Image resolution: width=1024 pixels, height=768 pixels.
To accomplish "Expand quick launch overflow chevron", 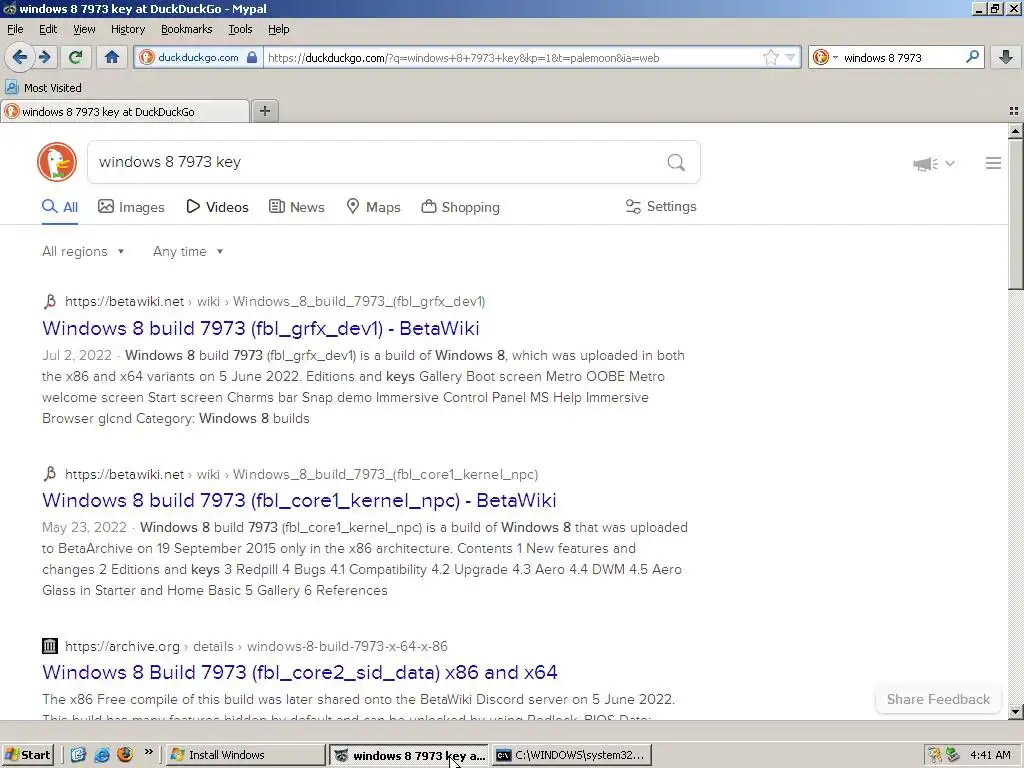I will coord(148,752).
